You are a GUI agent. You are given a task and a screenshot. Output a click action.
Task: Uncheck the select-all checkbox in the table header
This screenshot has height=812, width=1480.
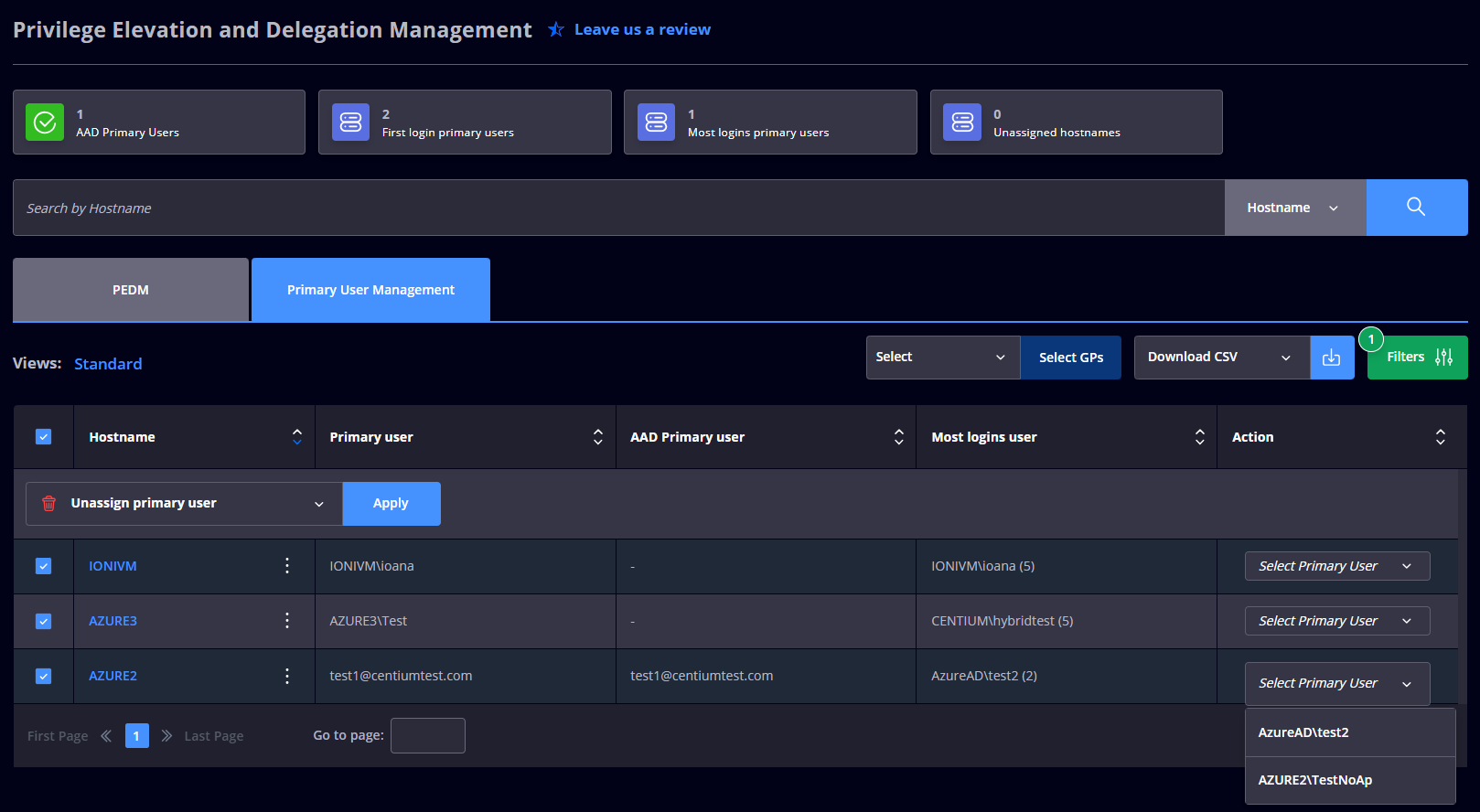43,437
